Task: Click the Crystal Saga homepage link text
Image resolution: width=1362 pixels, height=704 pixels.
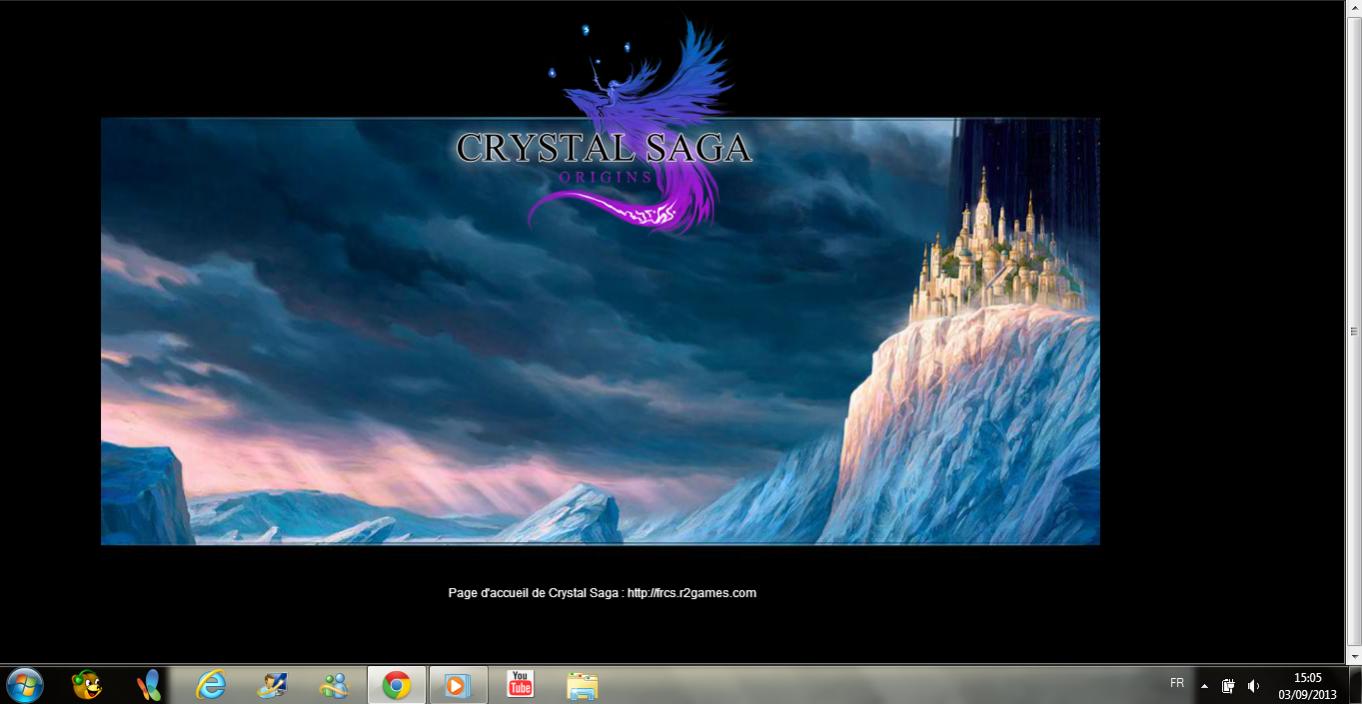Action: coord(602,593)
